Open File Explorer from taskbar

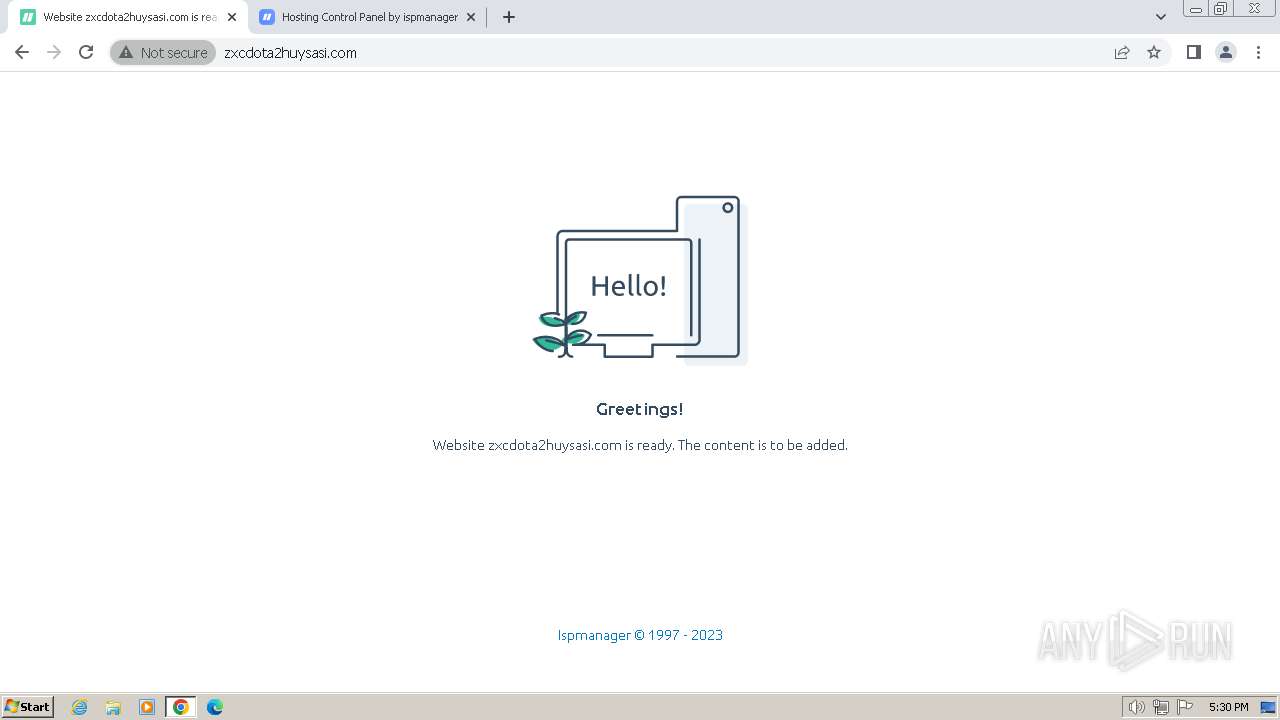click(x=113, y=707)
